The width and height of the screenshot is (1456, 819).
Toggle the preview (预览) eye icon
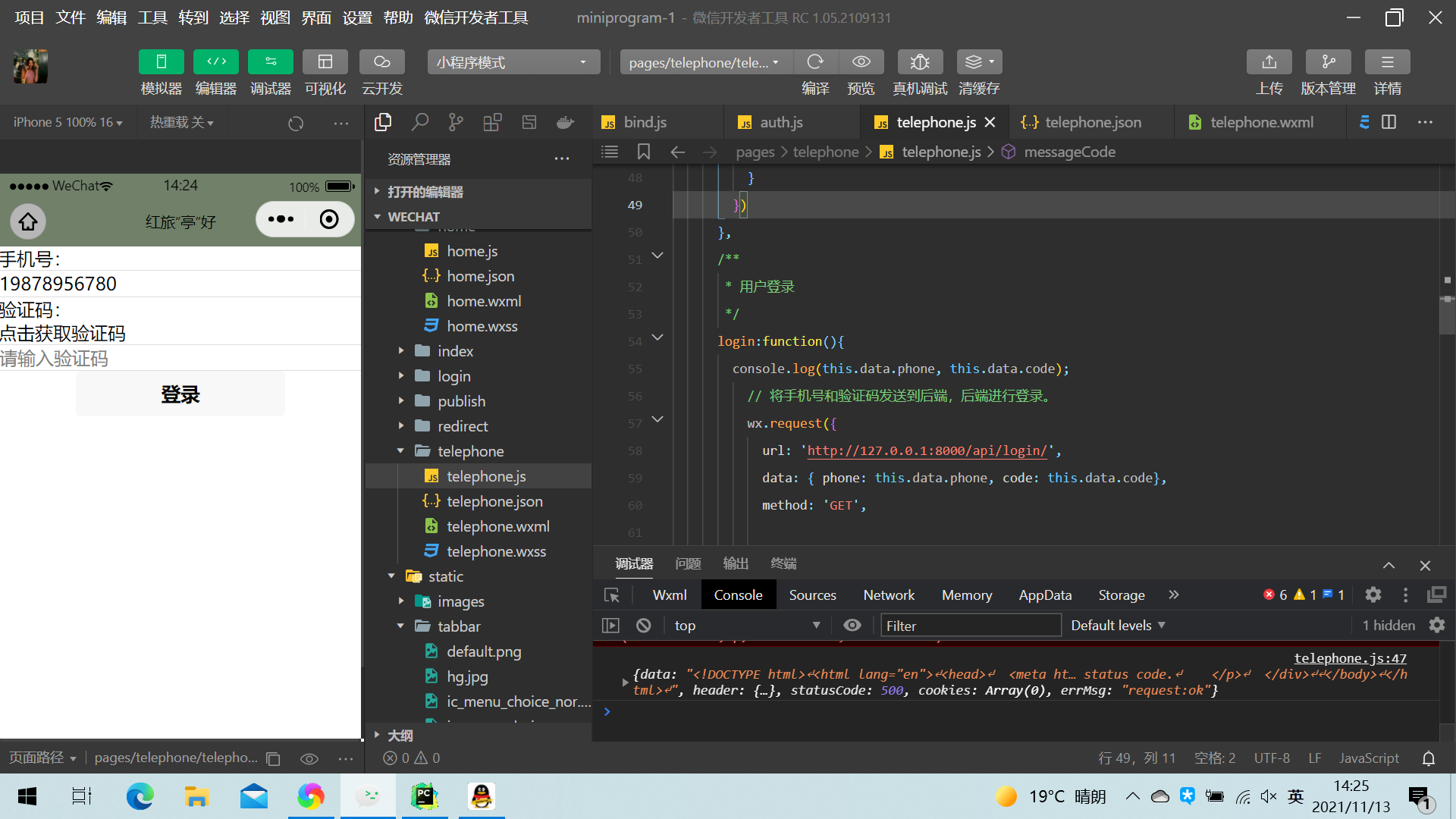861,62
